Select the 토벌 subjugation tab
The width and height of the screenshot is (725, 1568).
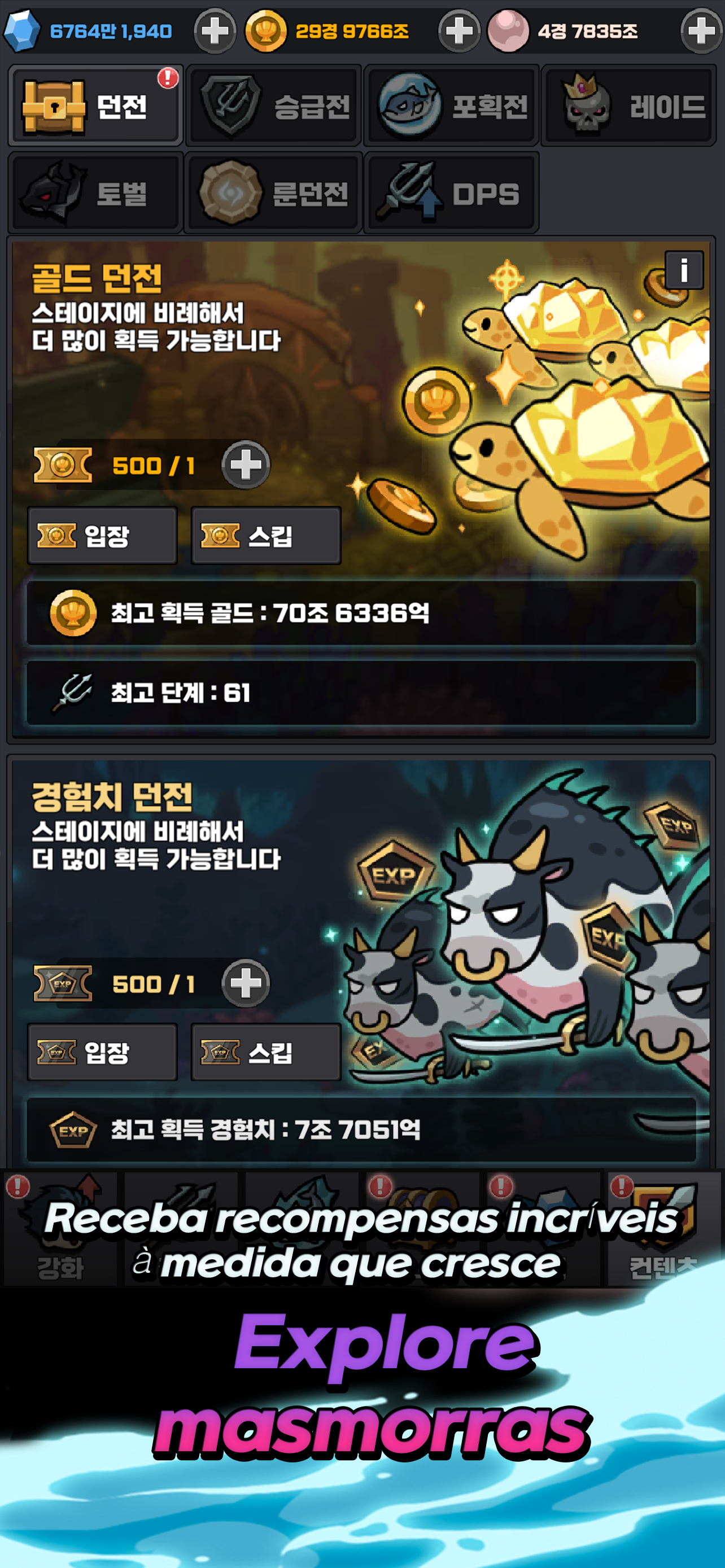coord(95,193)
